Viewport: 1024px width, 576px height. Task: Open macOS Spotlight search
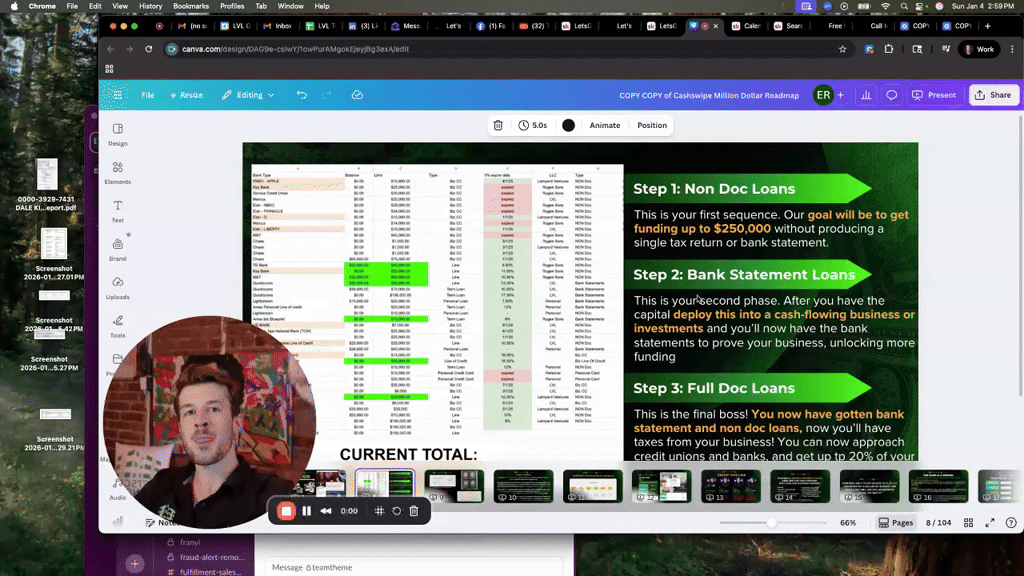(904, 6)
